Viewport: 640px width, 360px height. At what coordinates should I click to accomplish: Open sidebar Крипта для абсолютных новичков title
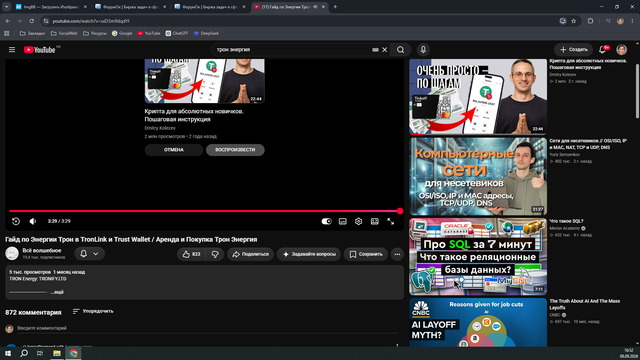[x=588, y=64]
